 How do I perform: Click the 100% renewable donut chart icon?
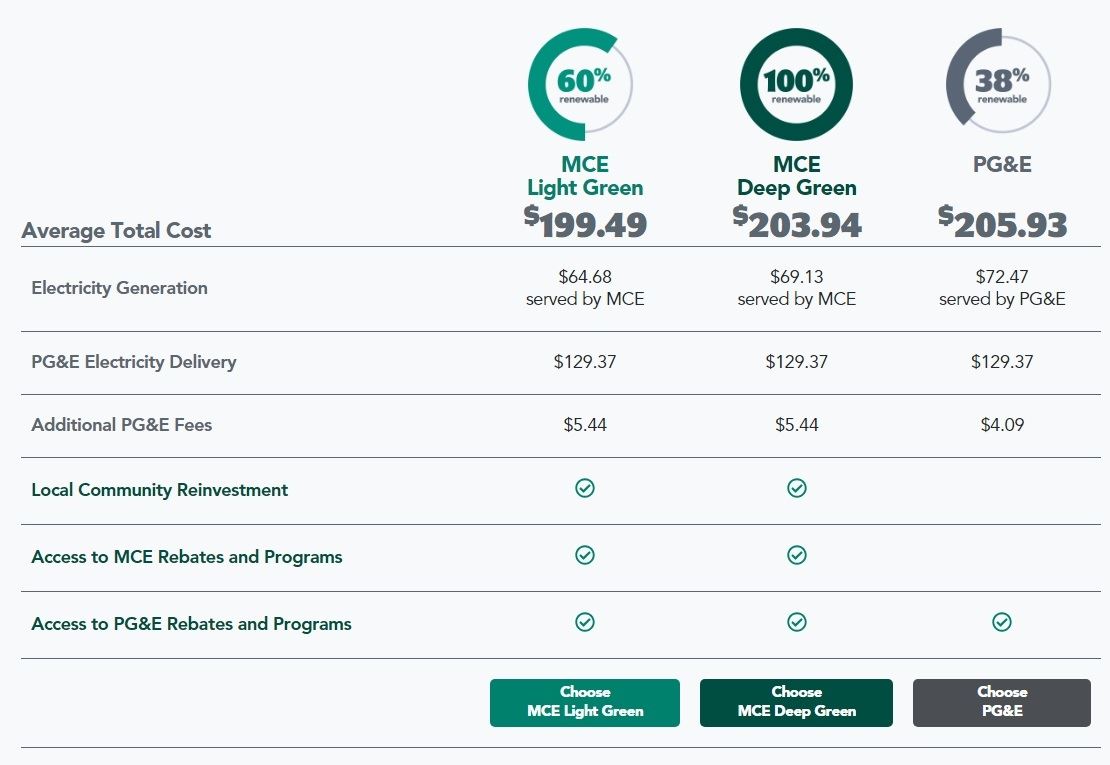796,85
